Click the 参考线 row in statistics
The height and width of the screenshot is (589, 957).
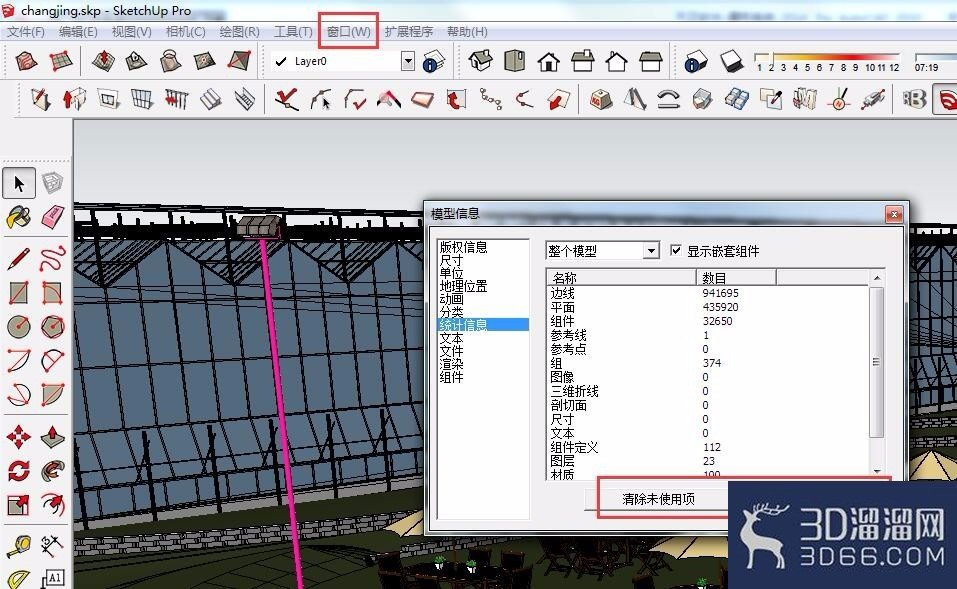708,335
